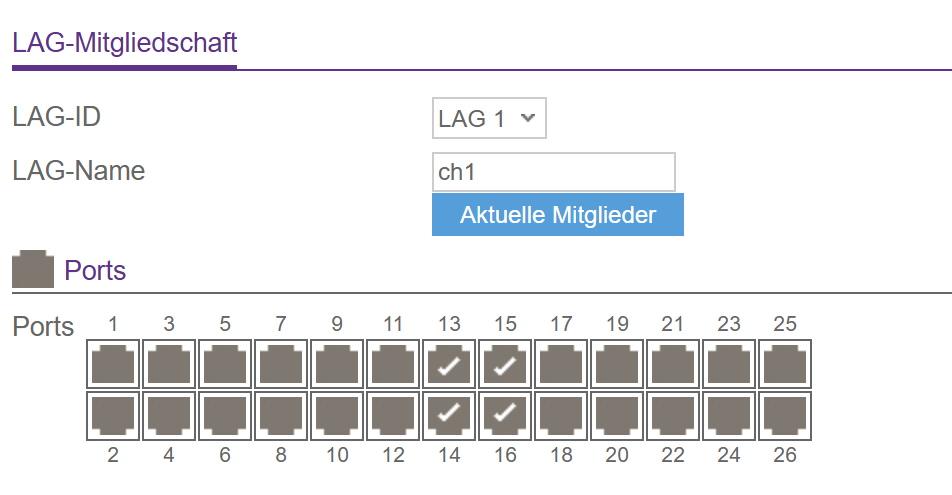This screenshot has height=495, width=952.
Task: Add port 12 to the LAG
Action: (x=393, y=415)
